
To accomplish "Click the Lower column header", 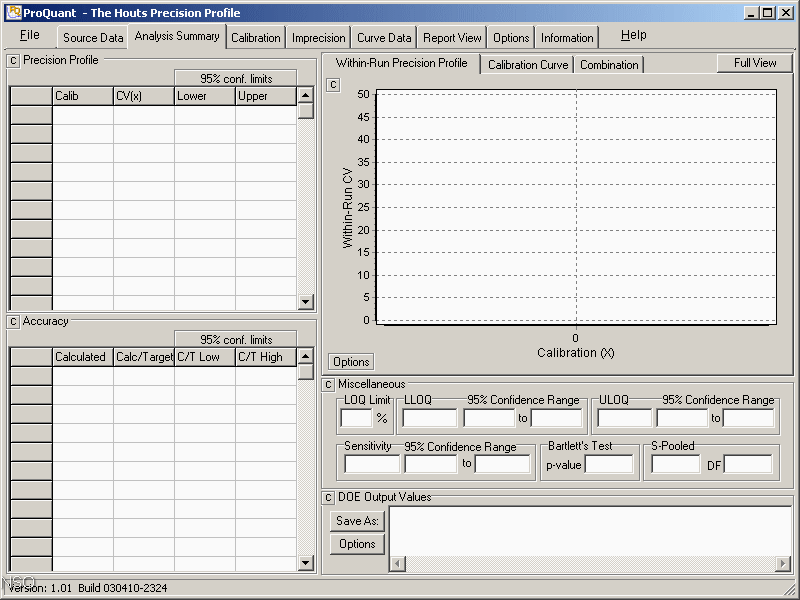I will coord(205,96).
